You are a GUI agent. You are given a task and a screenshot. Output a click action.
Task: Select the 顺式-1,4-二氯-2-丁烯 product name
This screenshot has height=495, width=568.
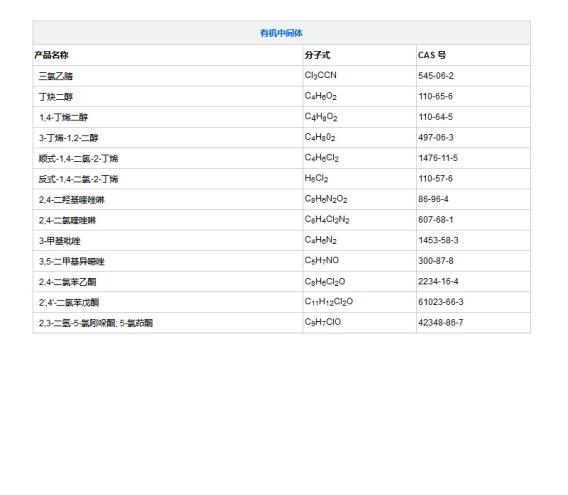coord(79,159)
